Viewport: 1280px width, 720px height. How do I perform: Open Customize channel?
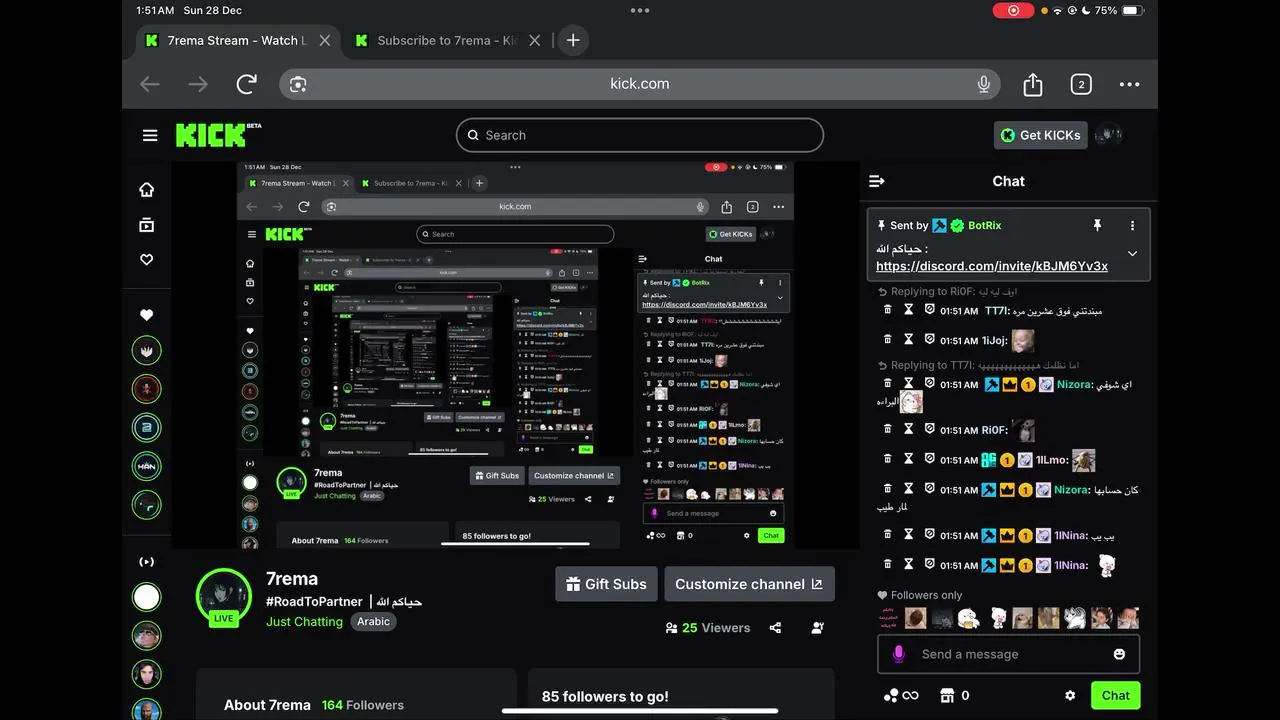click(749, 584)
